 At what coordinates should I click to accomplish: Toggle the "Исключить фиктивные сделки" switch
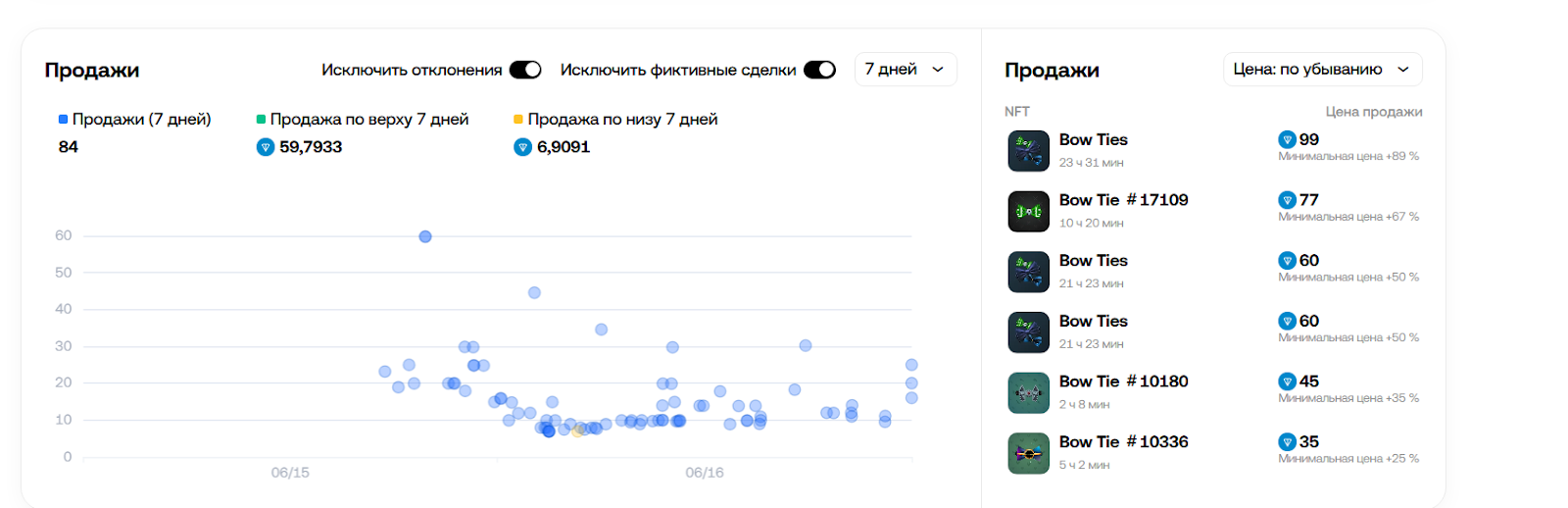point(819,70)
